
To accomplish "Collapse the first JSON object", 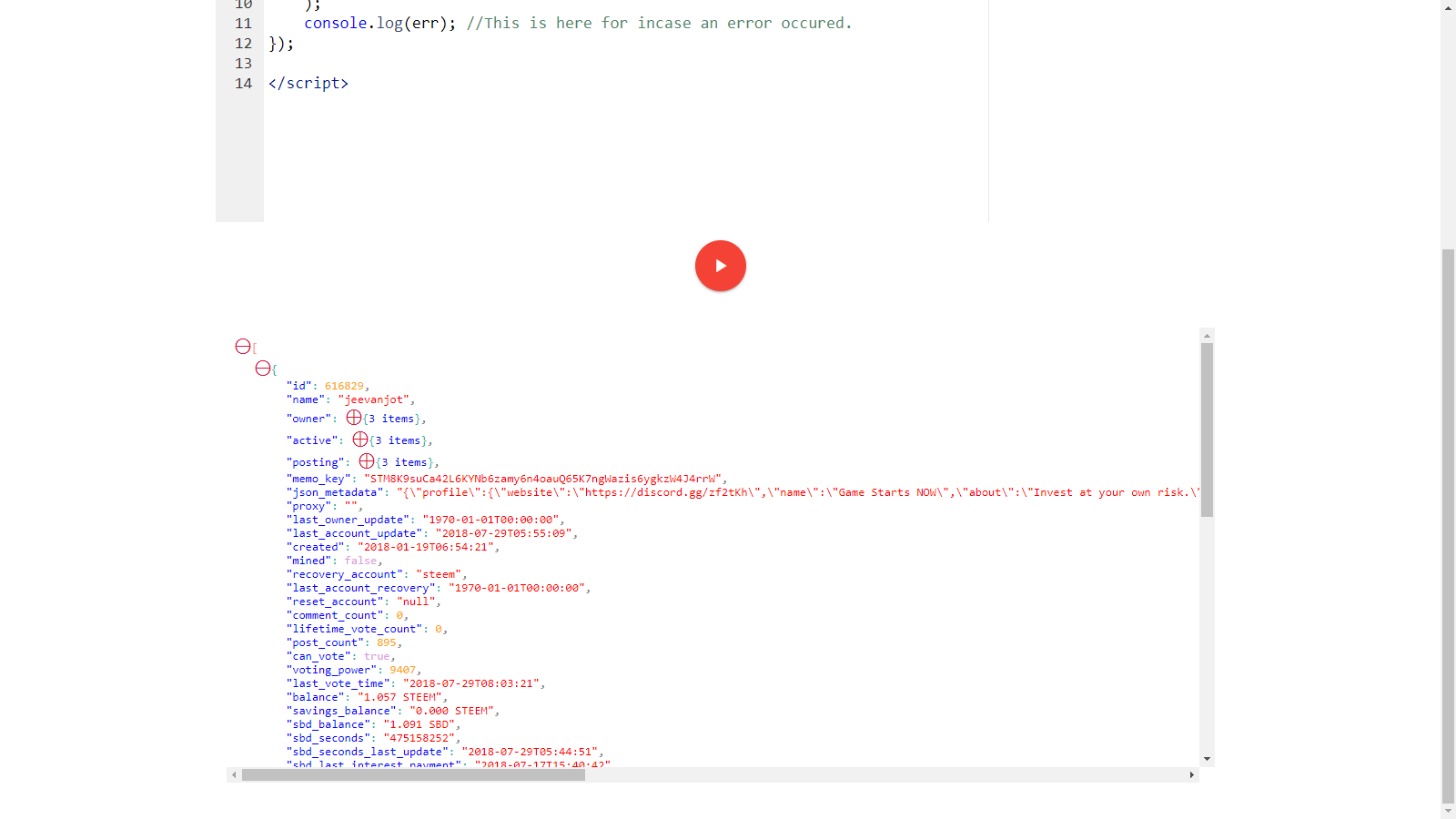I will pos(263,369).
